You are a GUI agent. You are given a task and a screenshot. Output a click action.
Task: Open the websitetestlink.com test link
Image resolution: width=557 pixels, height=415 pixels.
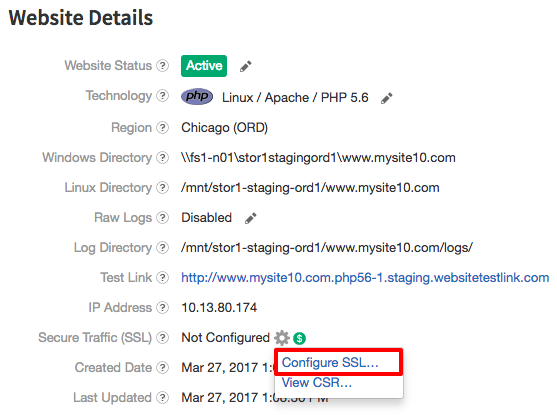(x=365, y=277)
